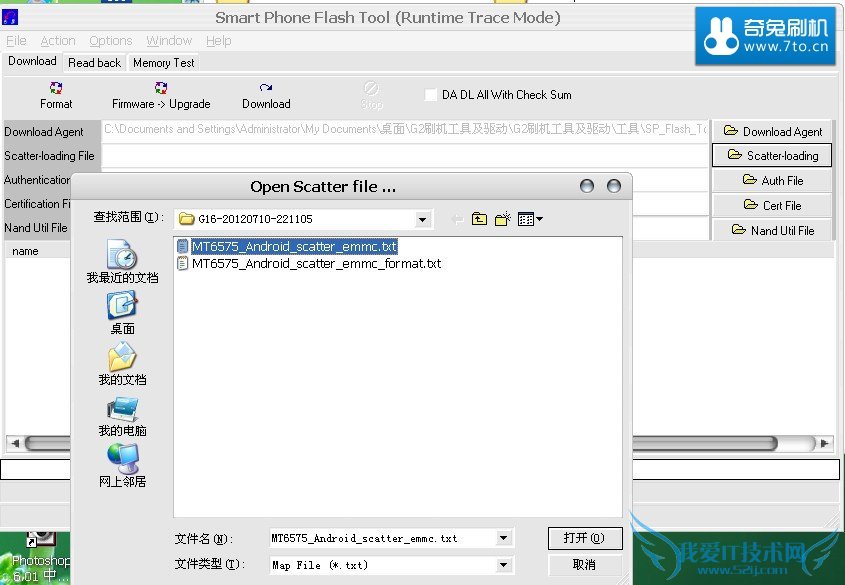
Task: Click the 文件名 file name input field
Action: coord(382,538)
